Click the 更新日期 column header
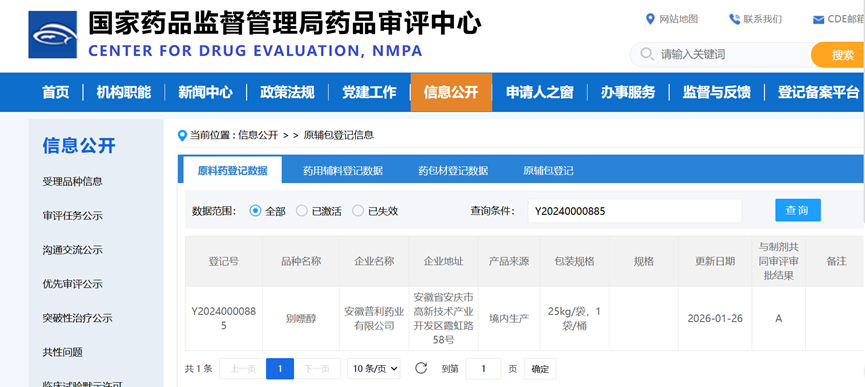Screen dimensions: 865x387 pyautogui.click(x=715, y=261)
